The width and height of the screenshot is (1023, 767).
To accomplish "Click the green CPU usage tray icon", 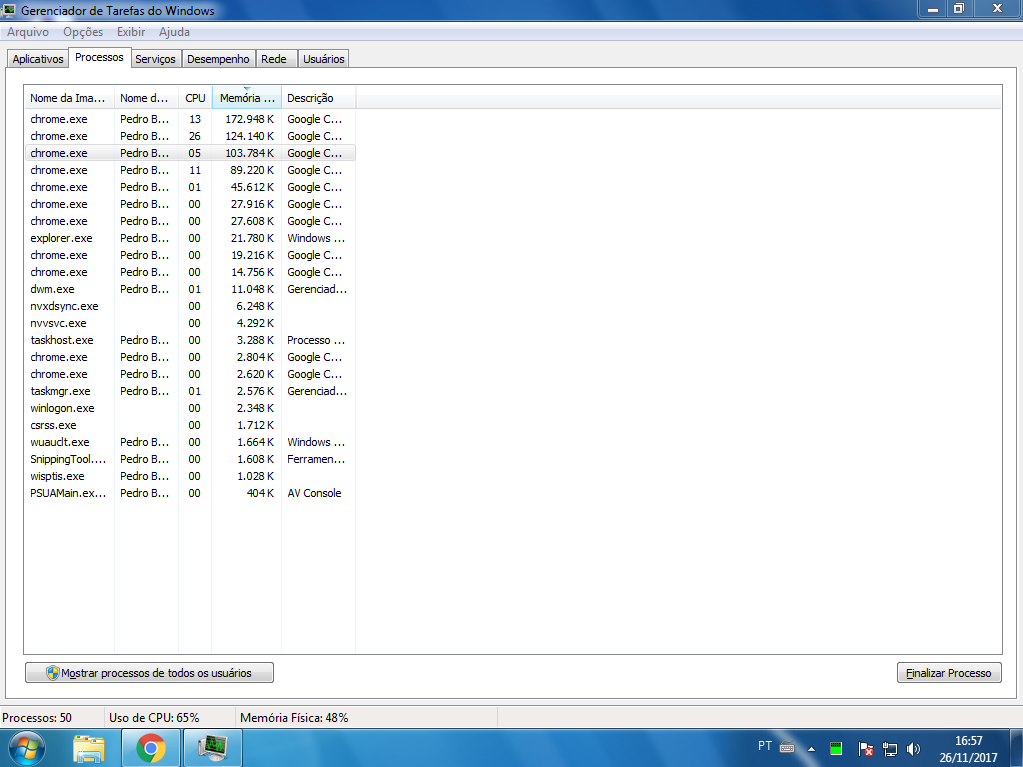I will [836, 748].
